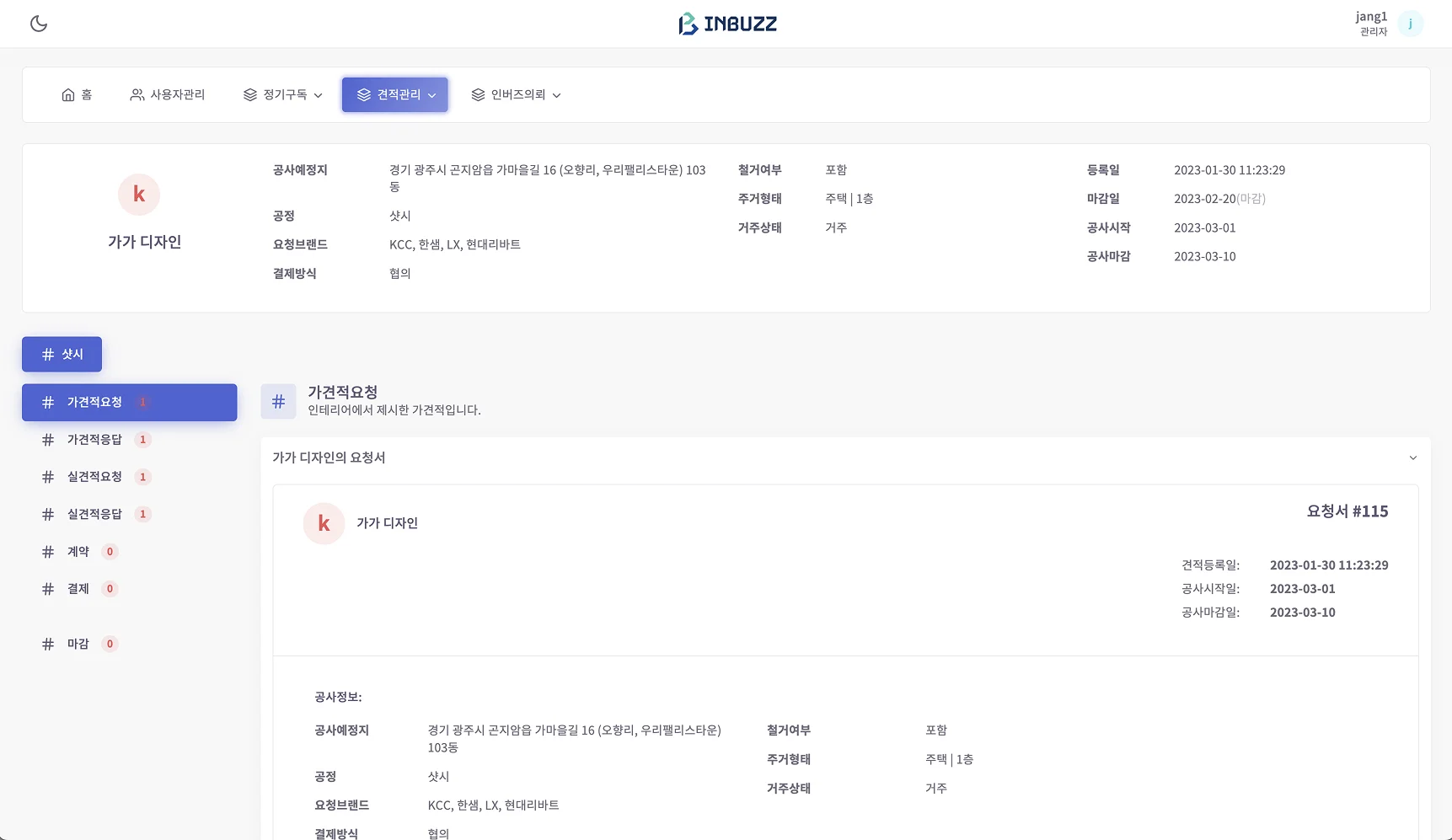This screenshot has width=1452, height=840.
Task: Collapse 가가 디자인의 요청서 panel chevron
Action: [x=1413, y=457]
